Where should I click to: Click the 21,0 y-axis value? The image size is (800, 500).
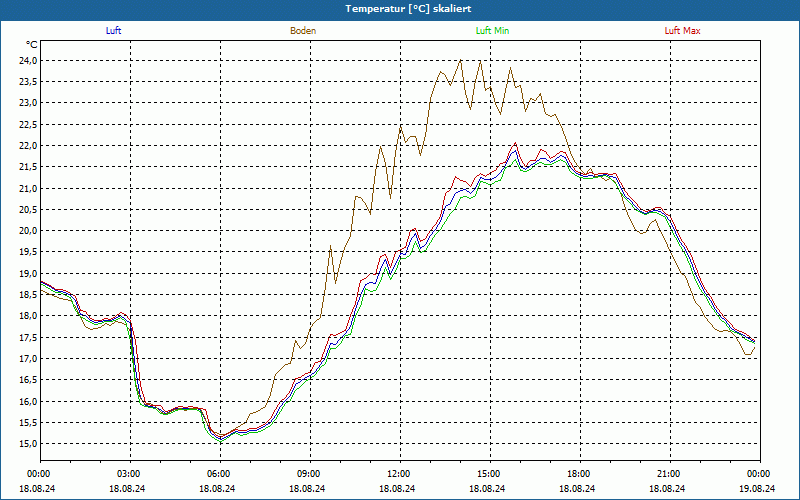coord(28,188)
